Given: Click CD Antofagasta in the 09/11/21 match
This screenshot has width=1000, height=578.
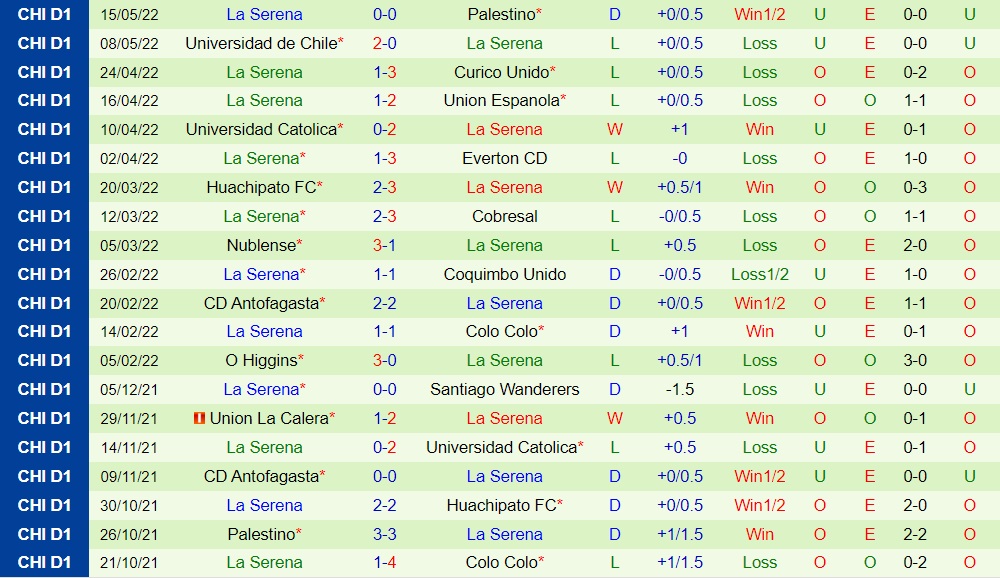Looking at the screenshot, I should click(x=260, y=476).
